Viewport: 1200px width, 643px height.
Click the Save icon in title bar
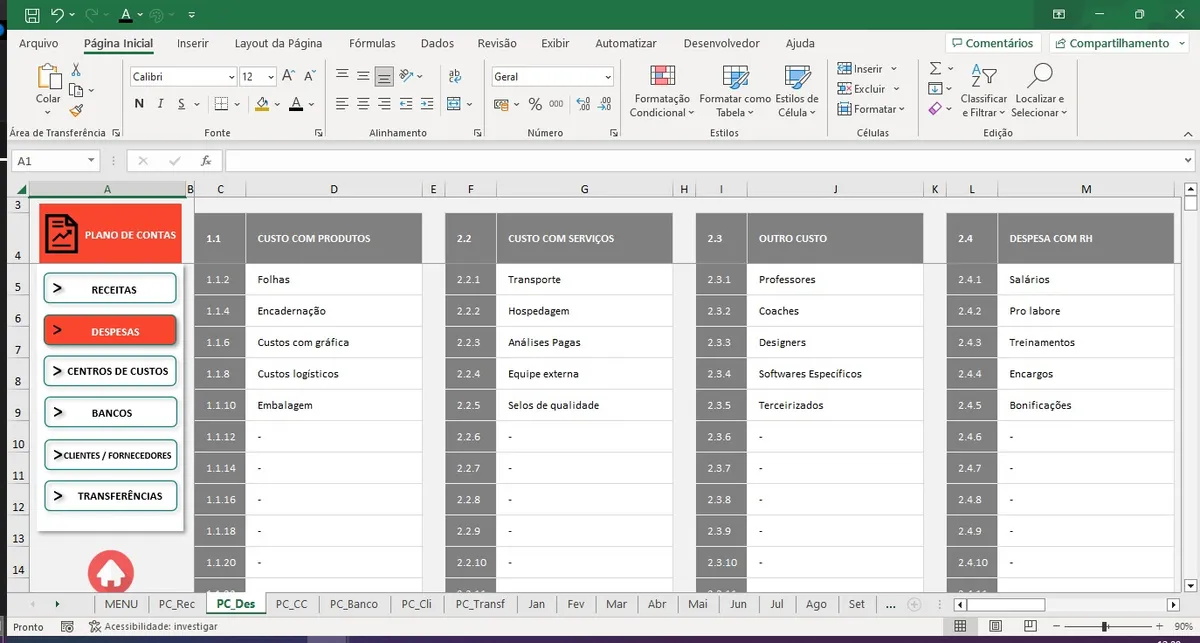32,15
